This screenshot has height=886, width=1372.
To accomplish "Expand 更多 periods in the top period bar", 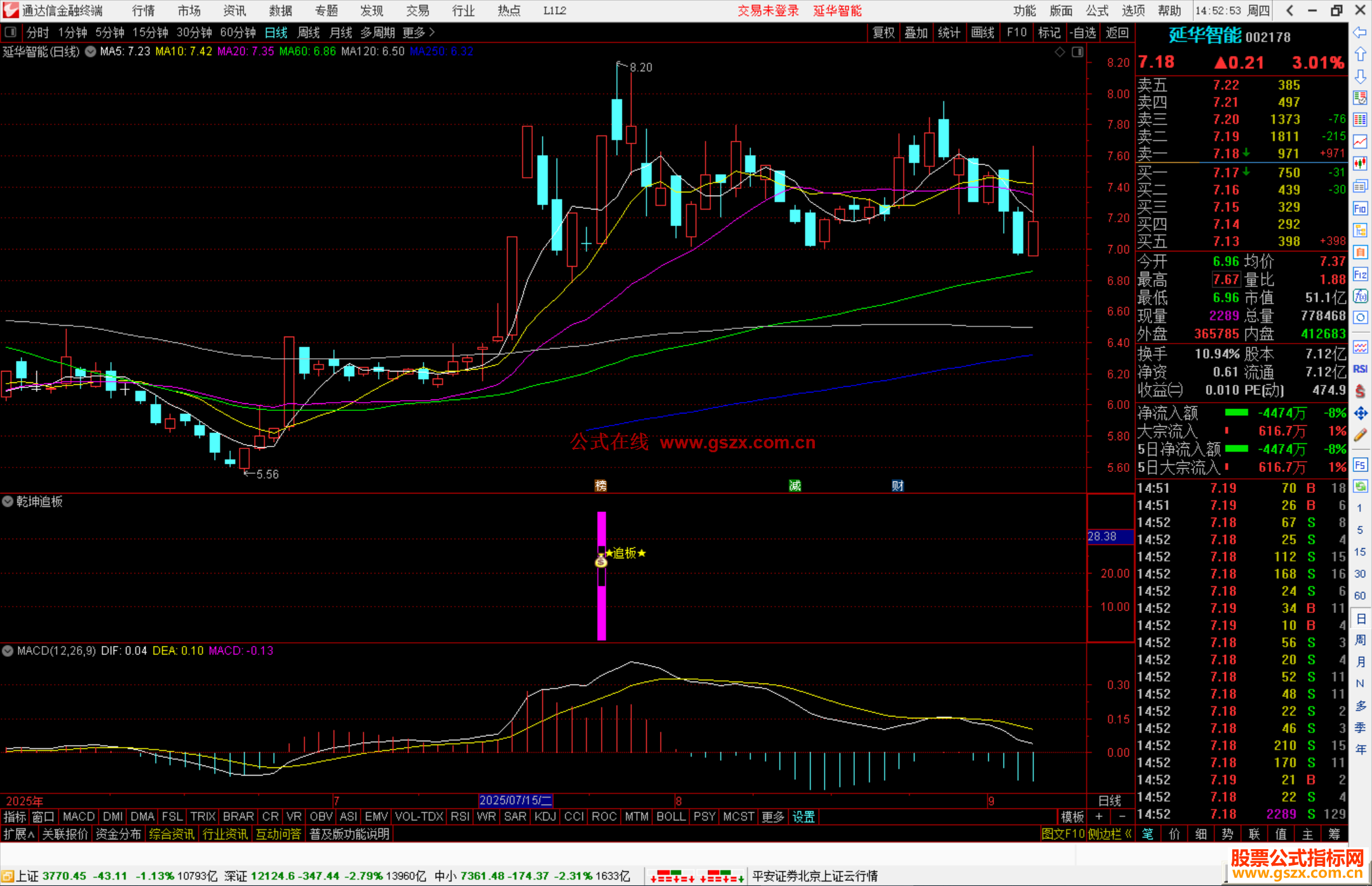I will click(x=419, y=32).
